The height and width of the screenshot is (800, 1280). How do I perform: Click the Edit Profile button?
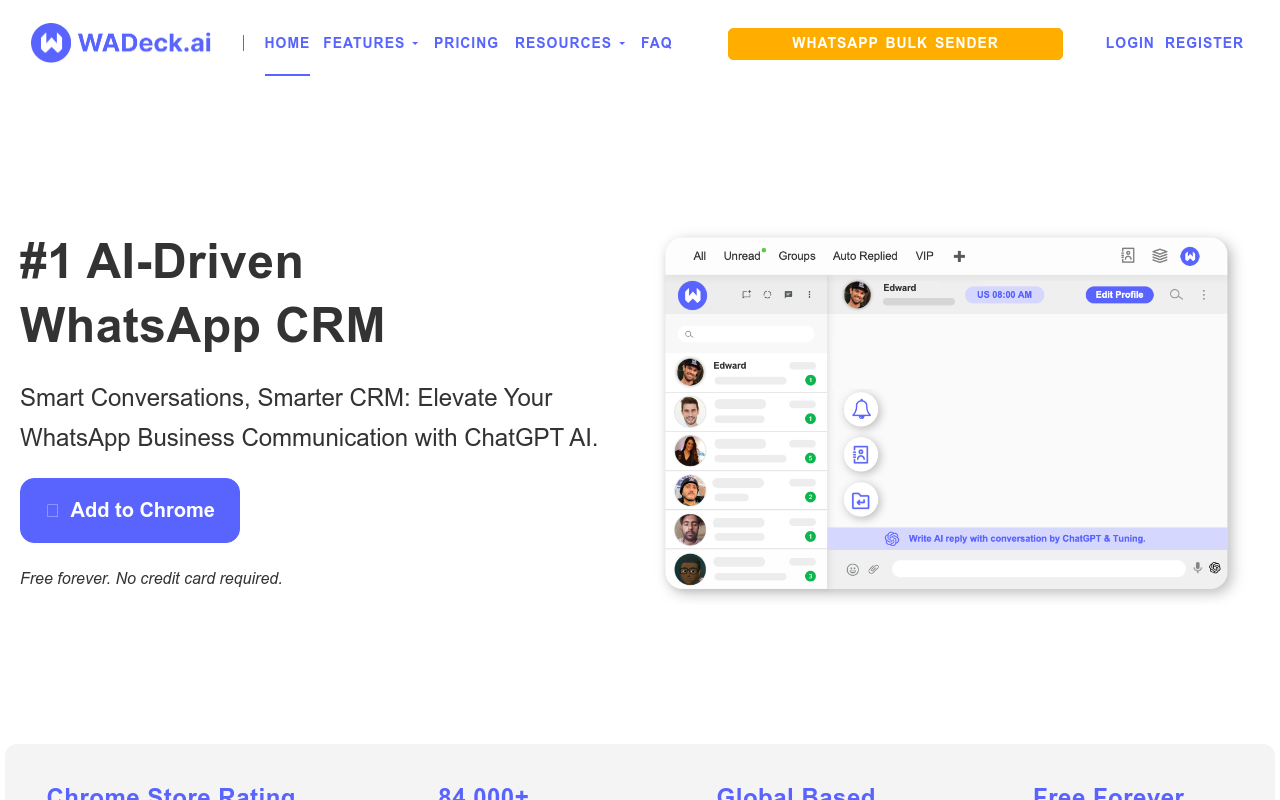pos(1120,295)
